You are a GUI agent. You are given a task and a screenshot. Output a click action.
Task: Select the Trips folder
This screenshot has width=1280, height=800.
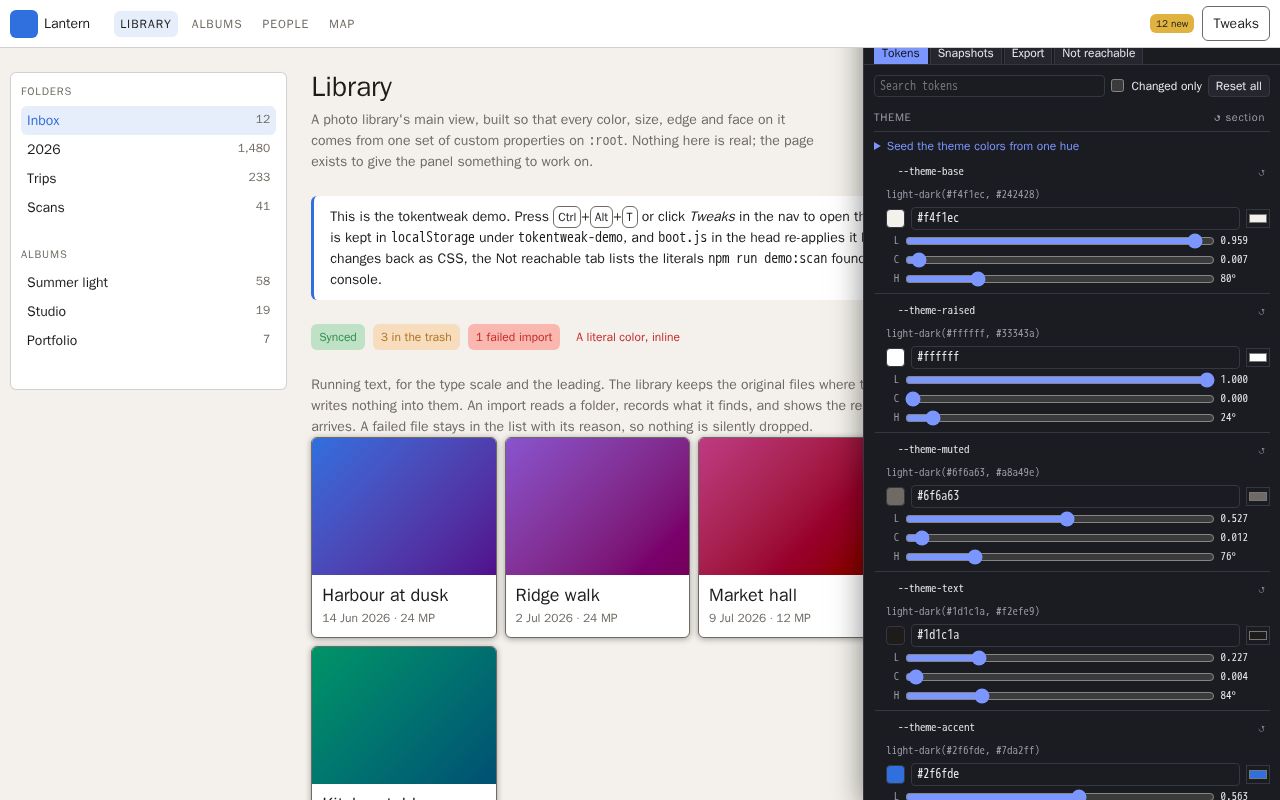(x=148, y=178)
